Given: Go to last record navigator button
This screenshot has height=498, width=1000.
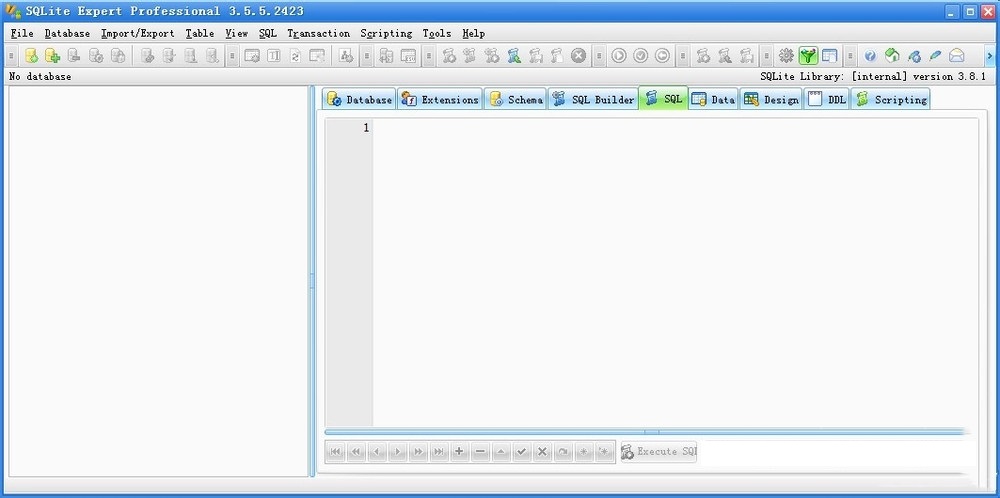Looking at the screenshot, I should click(x=438, y=451).
